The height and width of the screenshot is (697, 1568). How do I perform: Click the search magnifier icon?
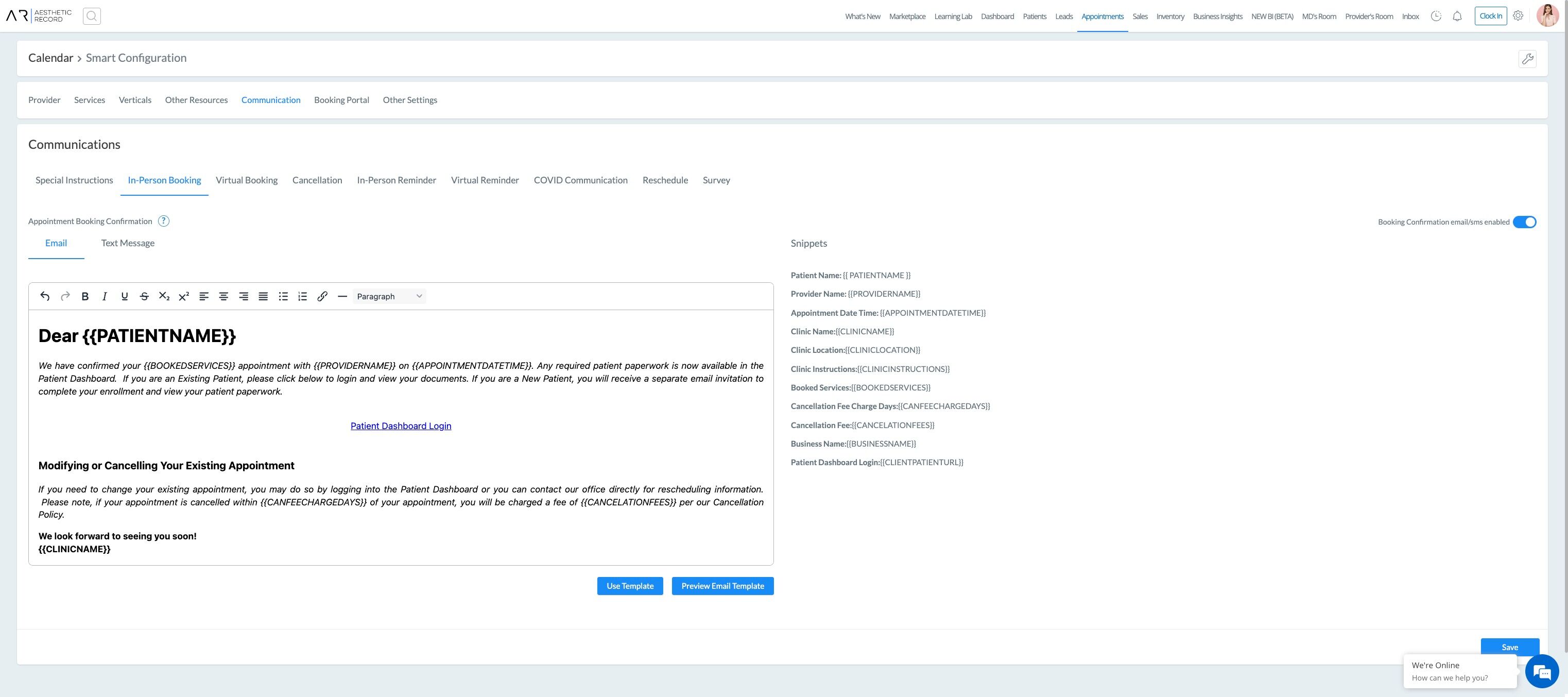[92, 16]
